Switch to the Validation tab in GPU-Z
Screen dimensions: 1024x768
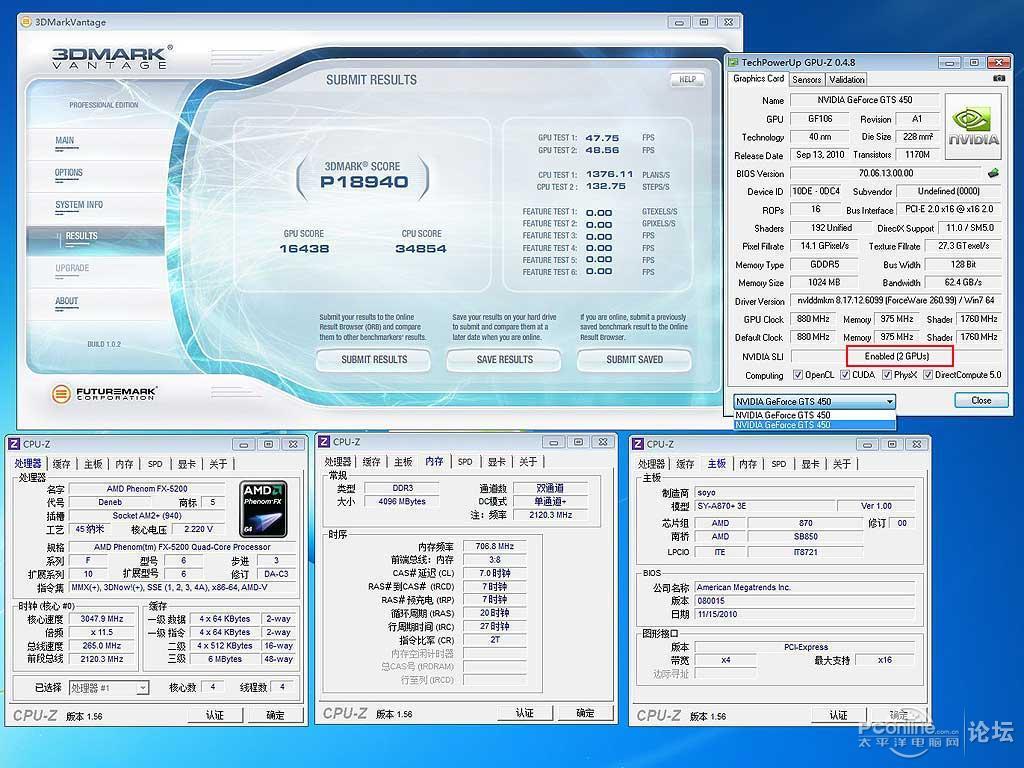point(846,79)
